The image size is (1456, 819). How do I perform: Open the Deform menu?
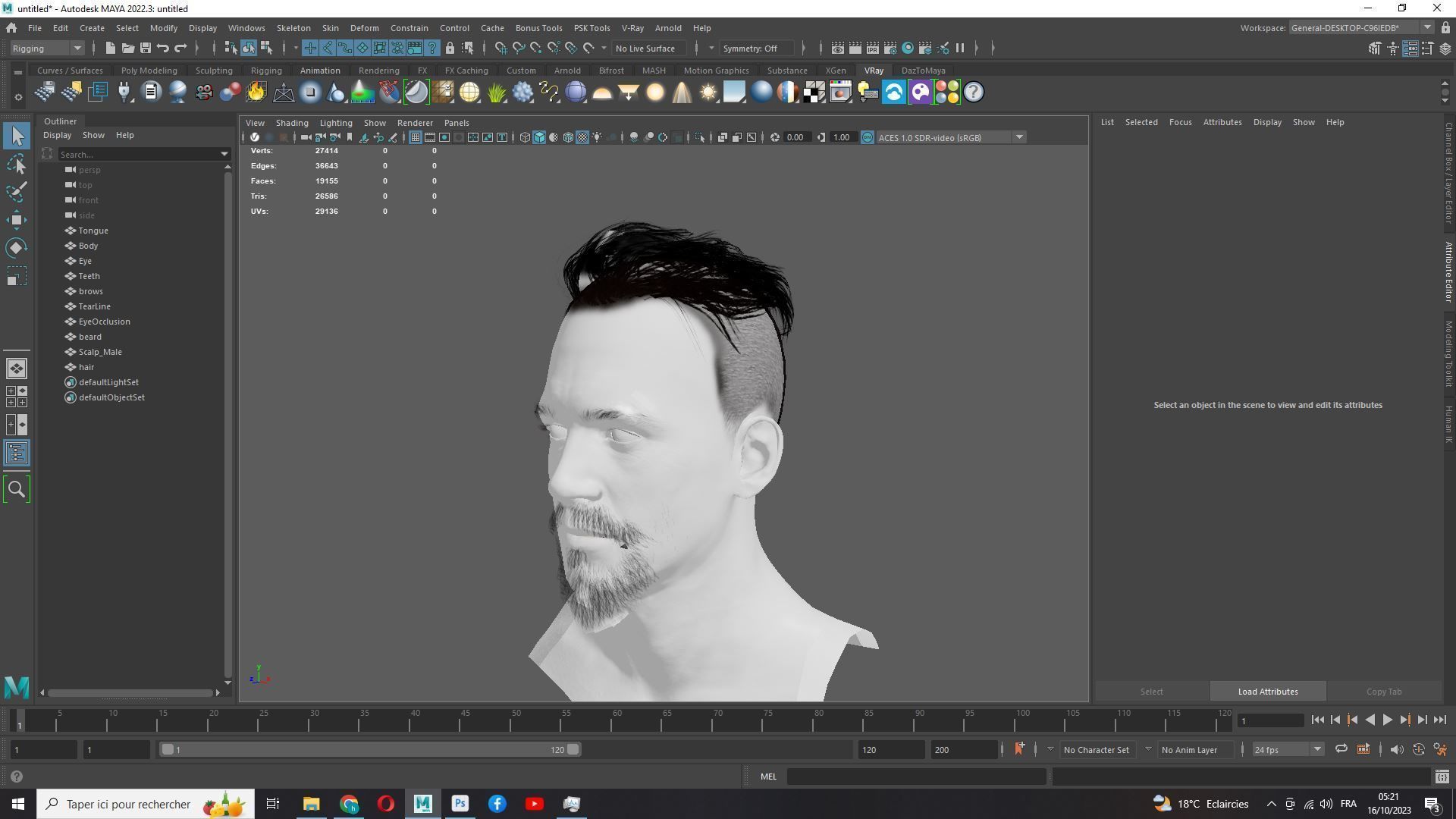click(x=364, y=28)
